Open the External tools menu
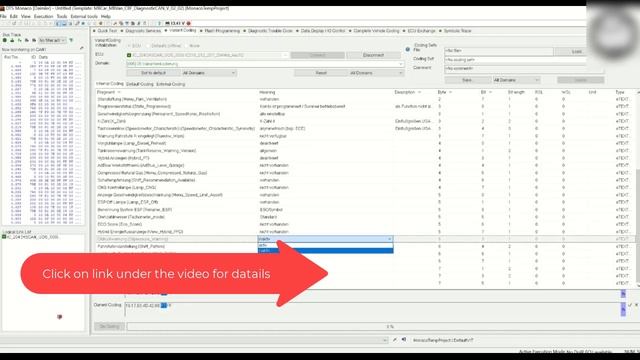Viewport: 640px width, 360px height. click(x=84, y=16)
